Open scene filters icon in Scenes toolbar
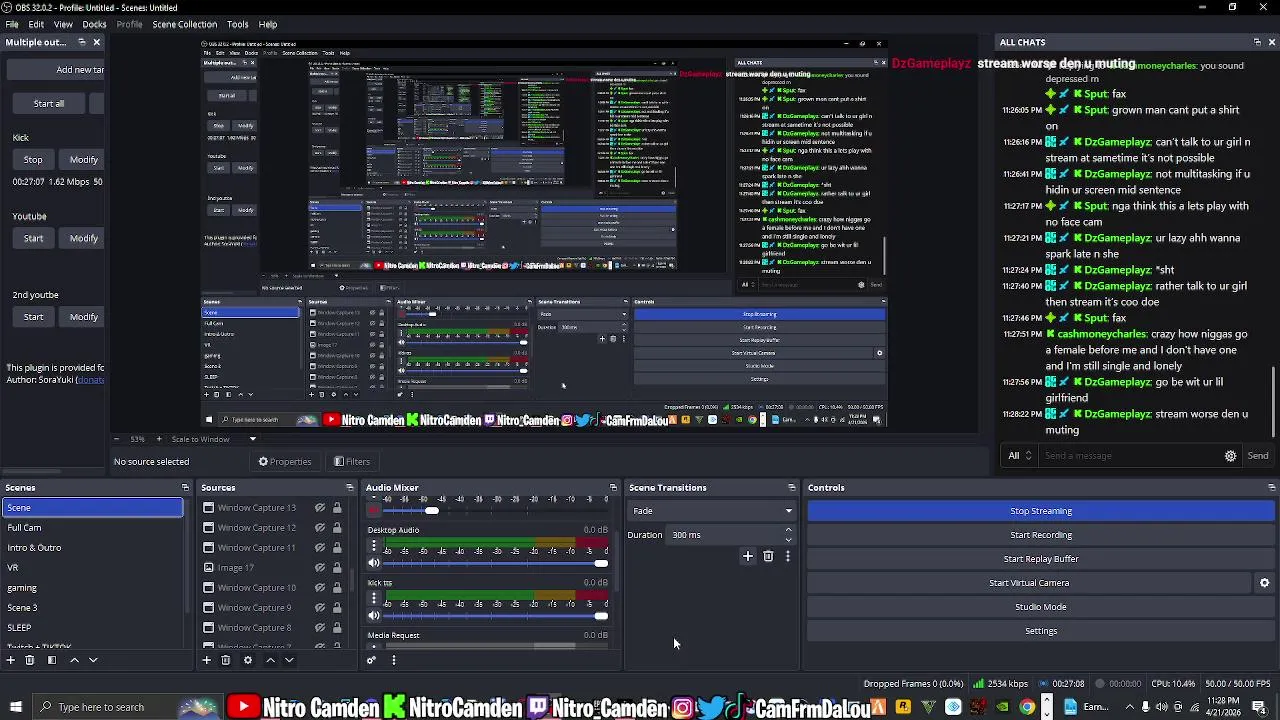 click(52, 660)
